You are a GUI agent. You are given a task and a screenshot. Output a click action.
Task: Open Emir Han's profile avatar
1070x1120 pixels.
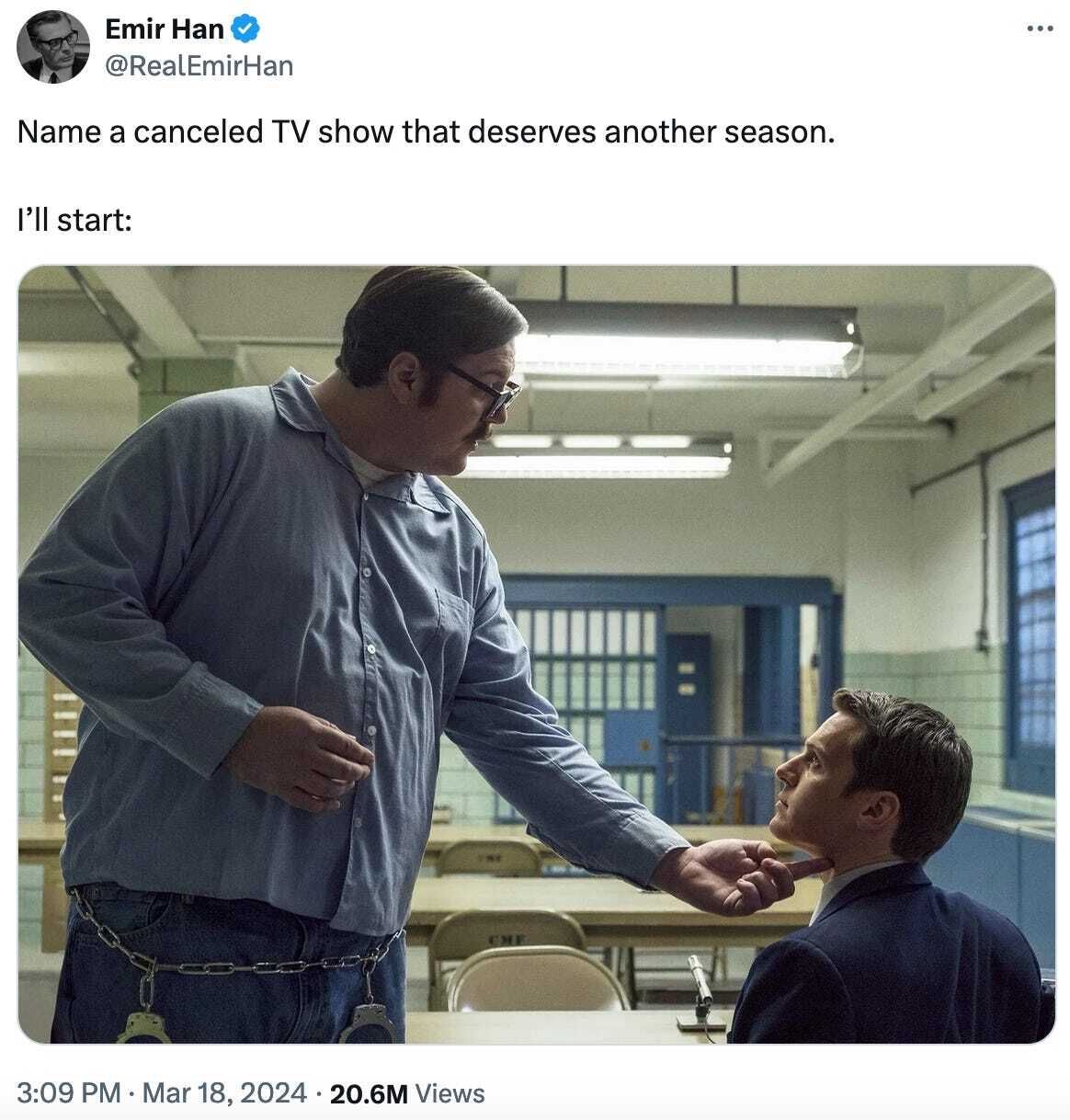point(53,47)
